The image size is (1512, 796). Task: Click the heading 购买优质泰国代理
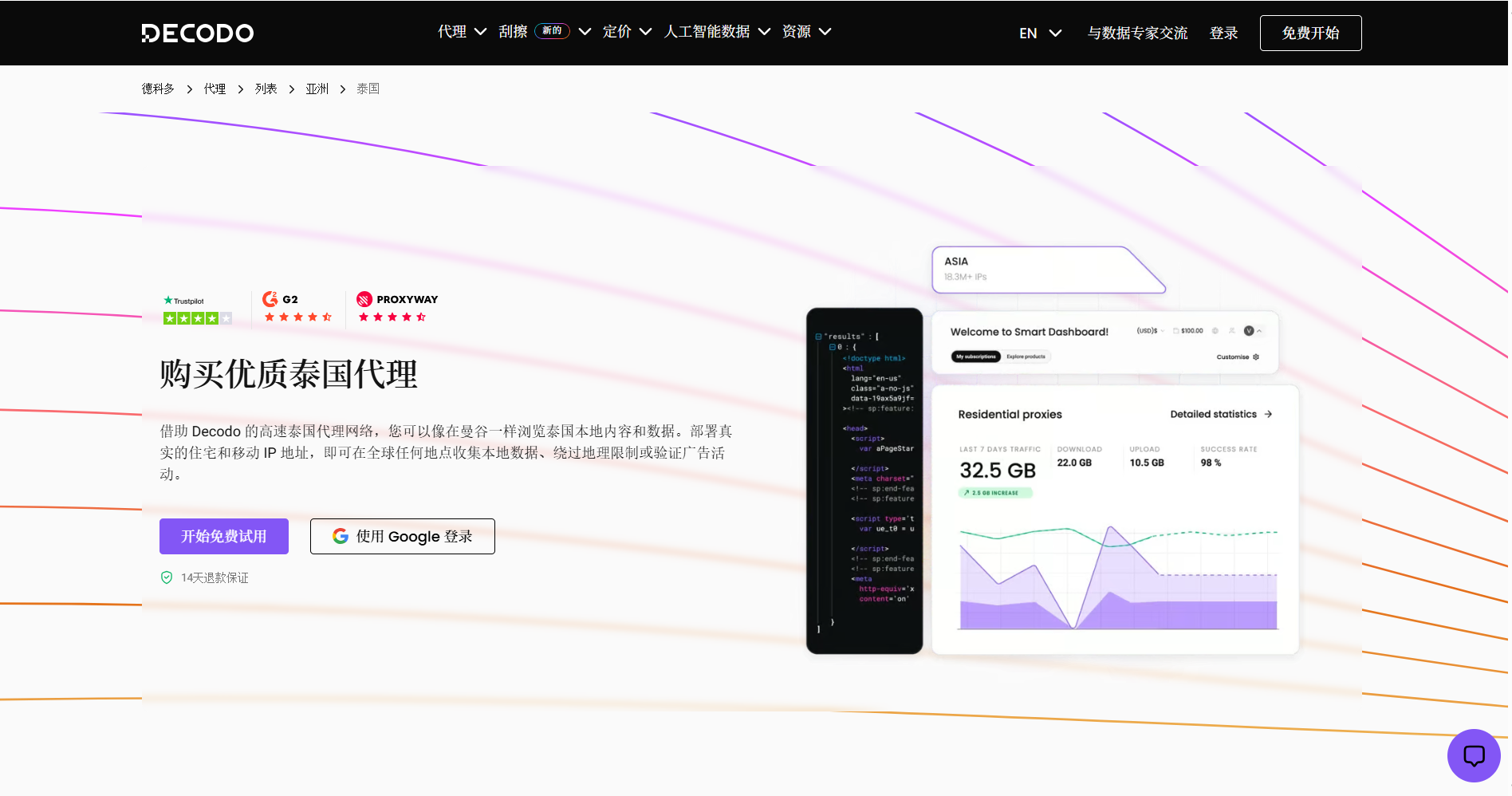tap(289, 374)
